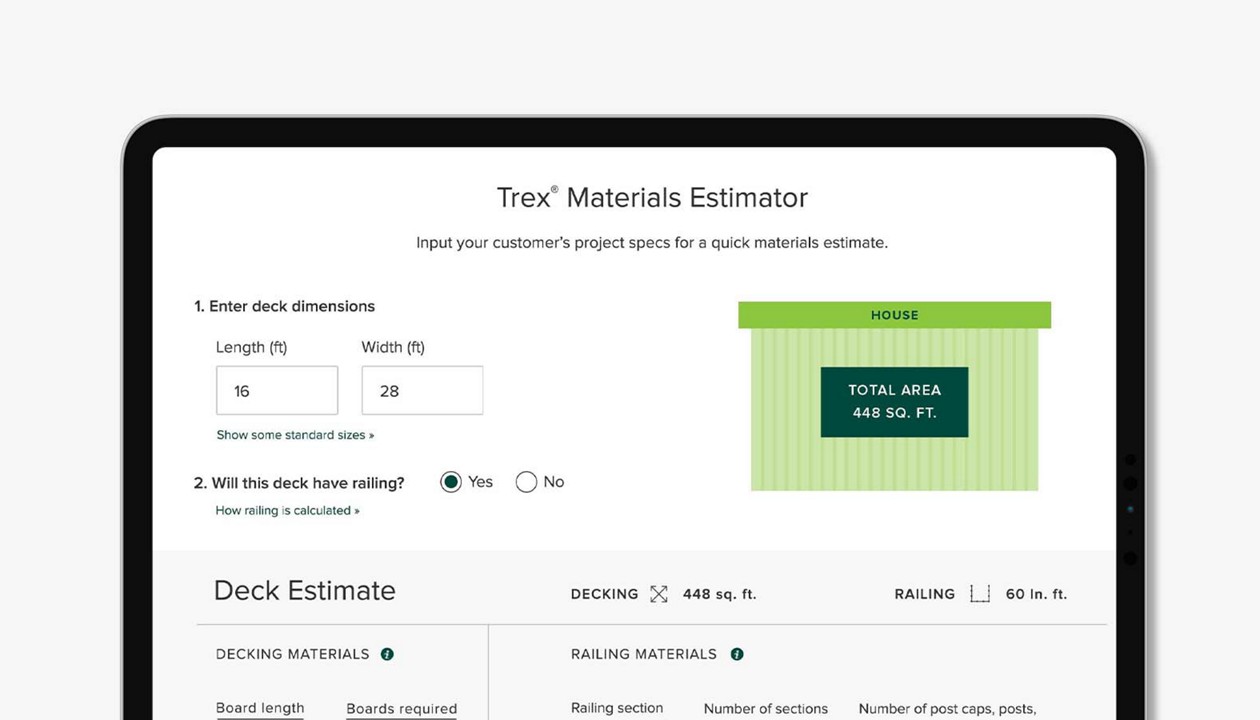Click the Board length column header

click(x=260, y=708)
